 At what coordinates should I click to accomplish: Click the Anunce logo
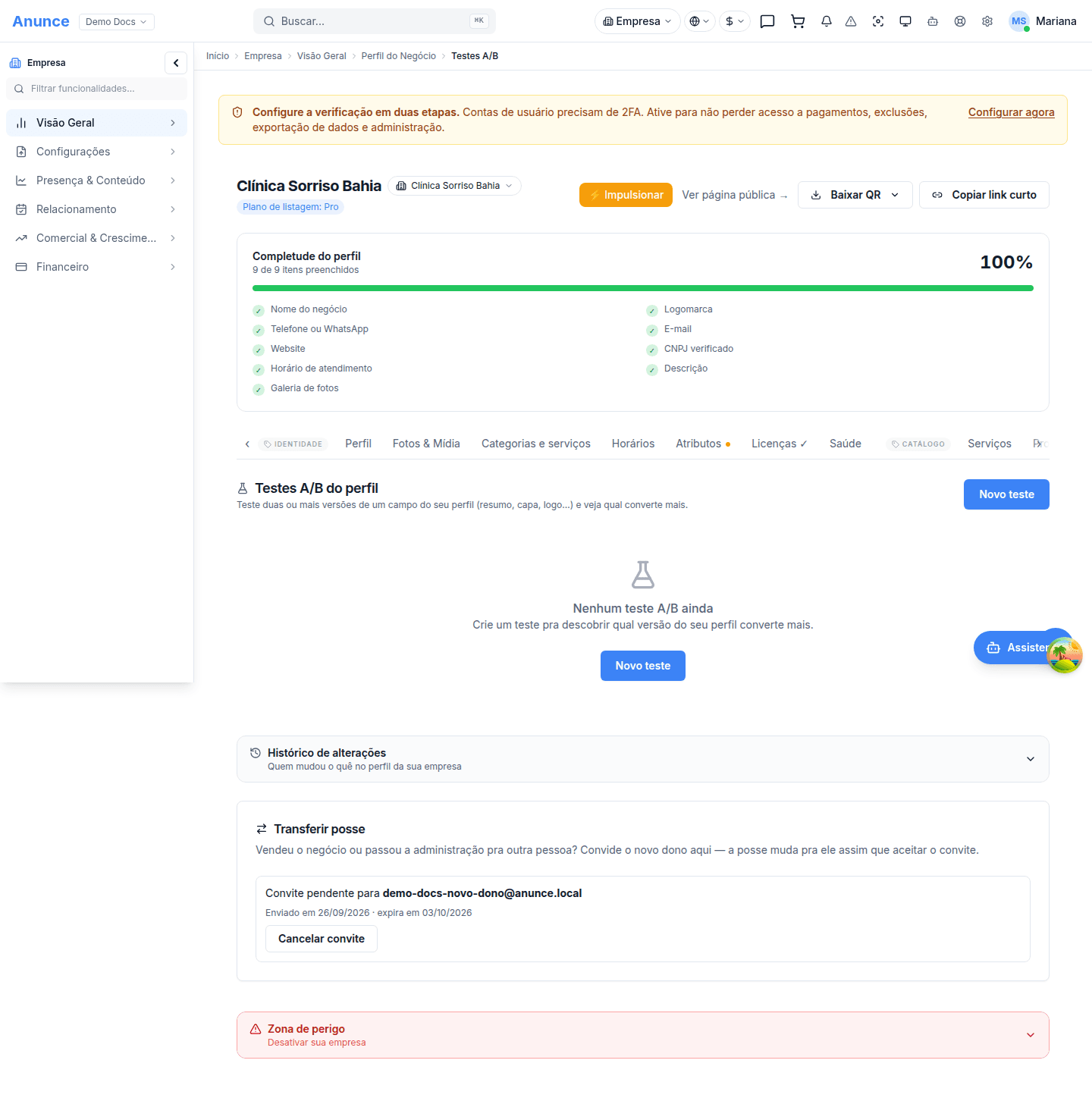(41, 21)
